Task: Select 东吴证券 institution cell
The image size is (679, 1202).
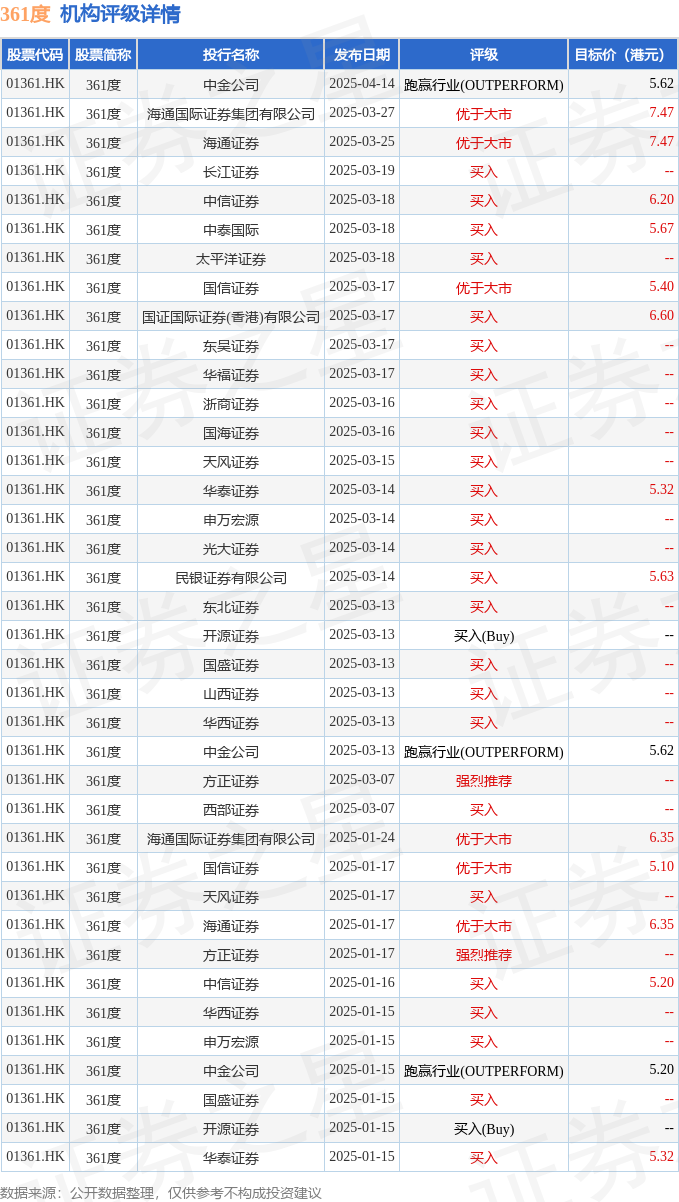Action: [231, 346]
